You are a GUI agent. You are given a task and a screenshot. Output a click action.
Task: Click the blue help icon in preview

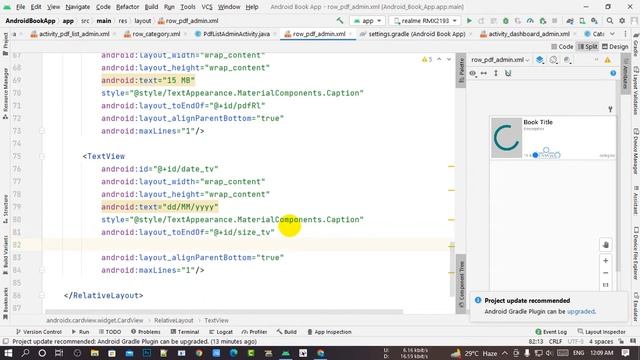click(613, 73)
